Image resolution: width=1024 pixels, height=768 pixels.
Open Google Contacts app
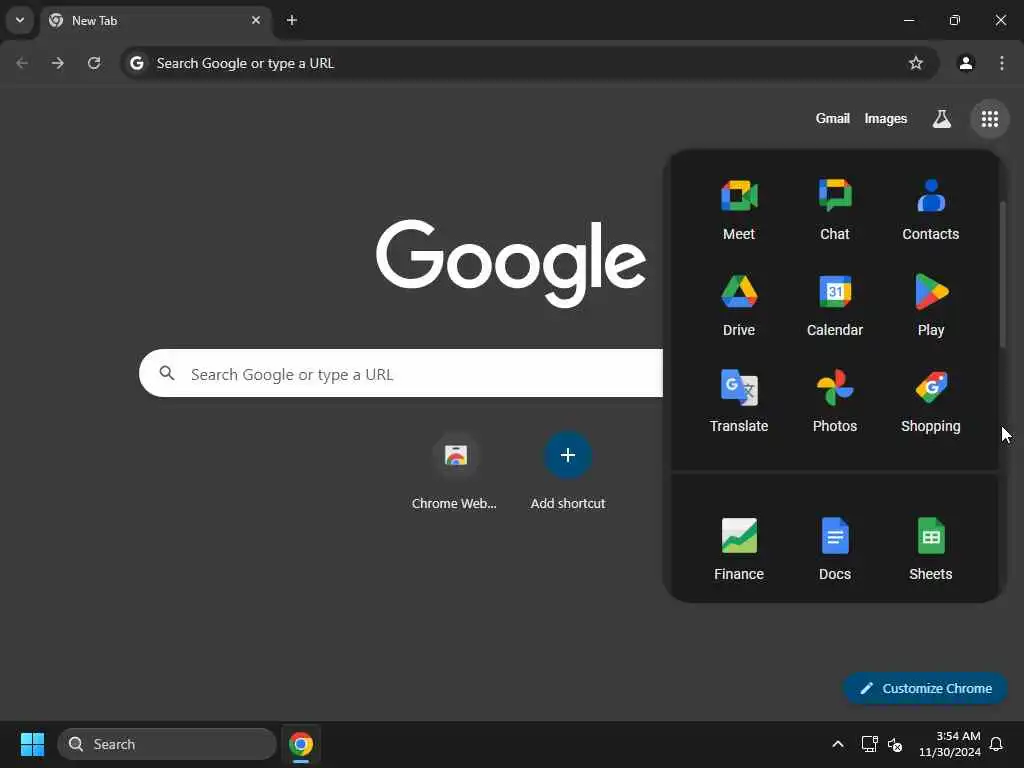[931, 209]
